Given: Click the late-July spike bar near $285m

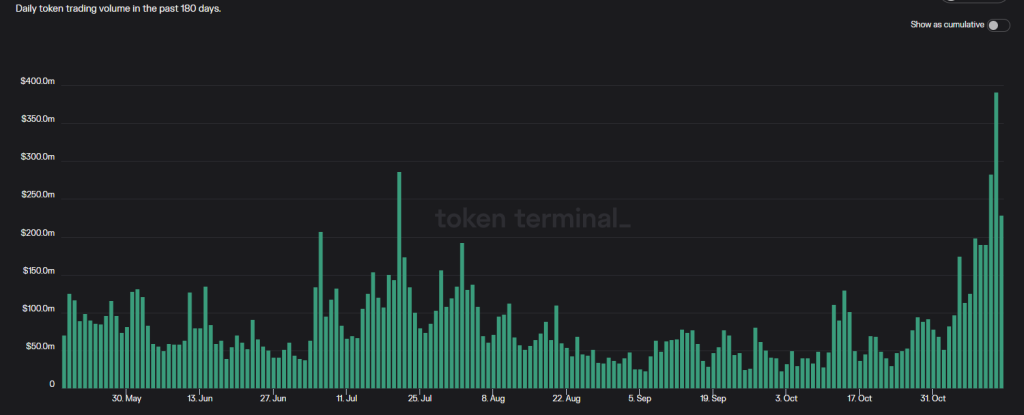Looking at the screenshot, I should point(399,280).
